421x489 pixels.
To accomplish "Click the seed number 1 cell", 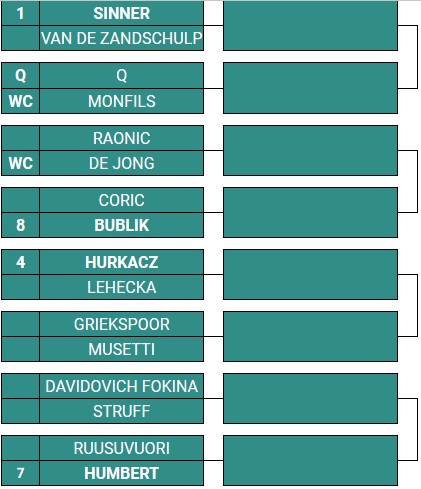I will click(x=21, y=13).
